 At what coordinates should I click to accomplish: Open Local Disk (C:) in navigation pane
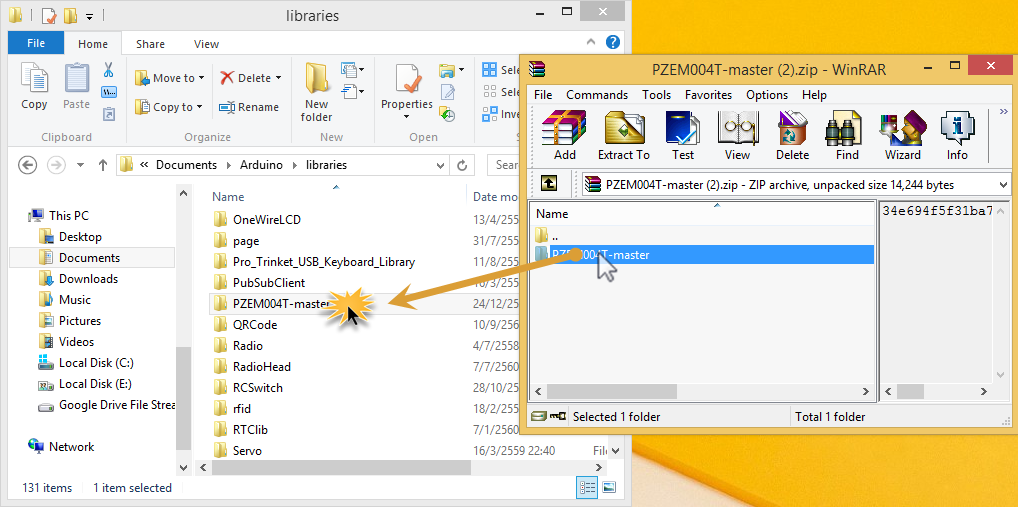coord(96,363)
